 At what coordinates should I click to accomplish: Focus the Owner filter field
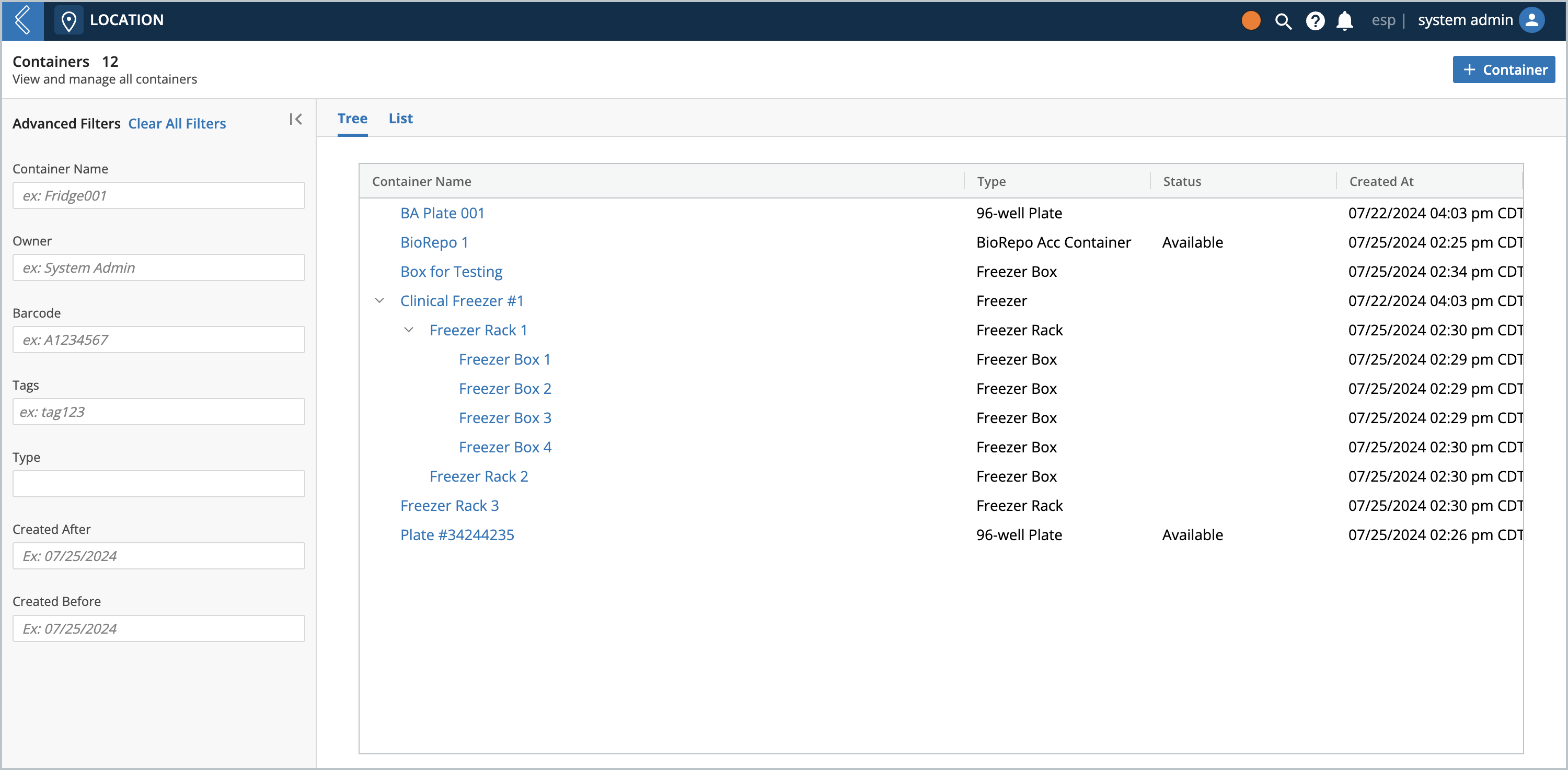pos(159,267)
